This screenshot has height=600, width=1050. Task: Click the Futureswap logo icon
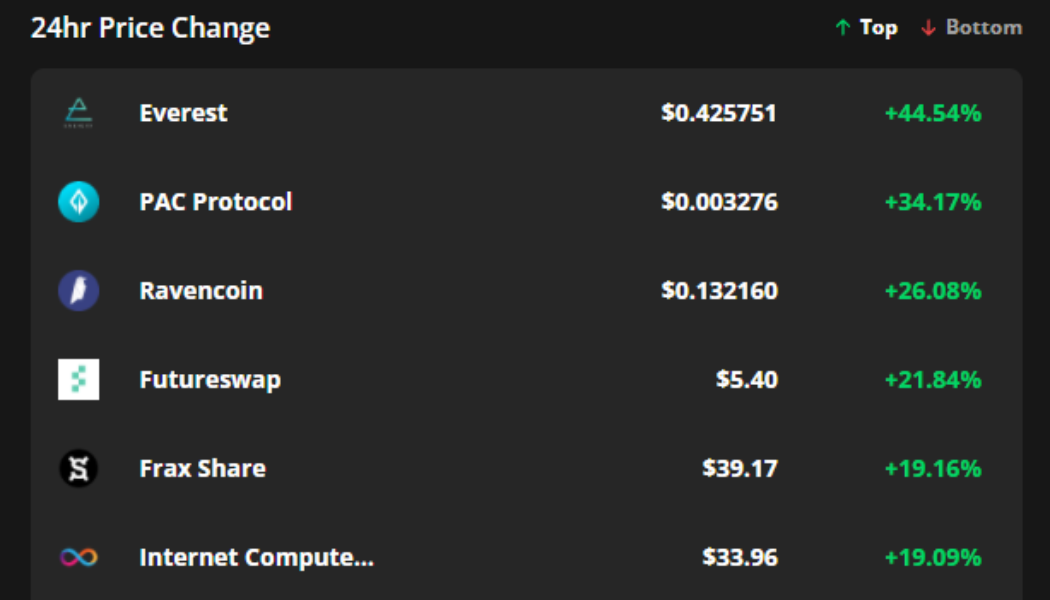coord(78,380)
